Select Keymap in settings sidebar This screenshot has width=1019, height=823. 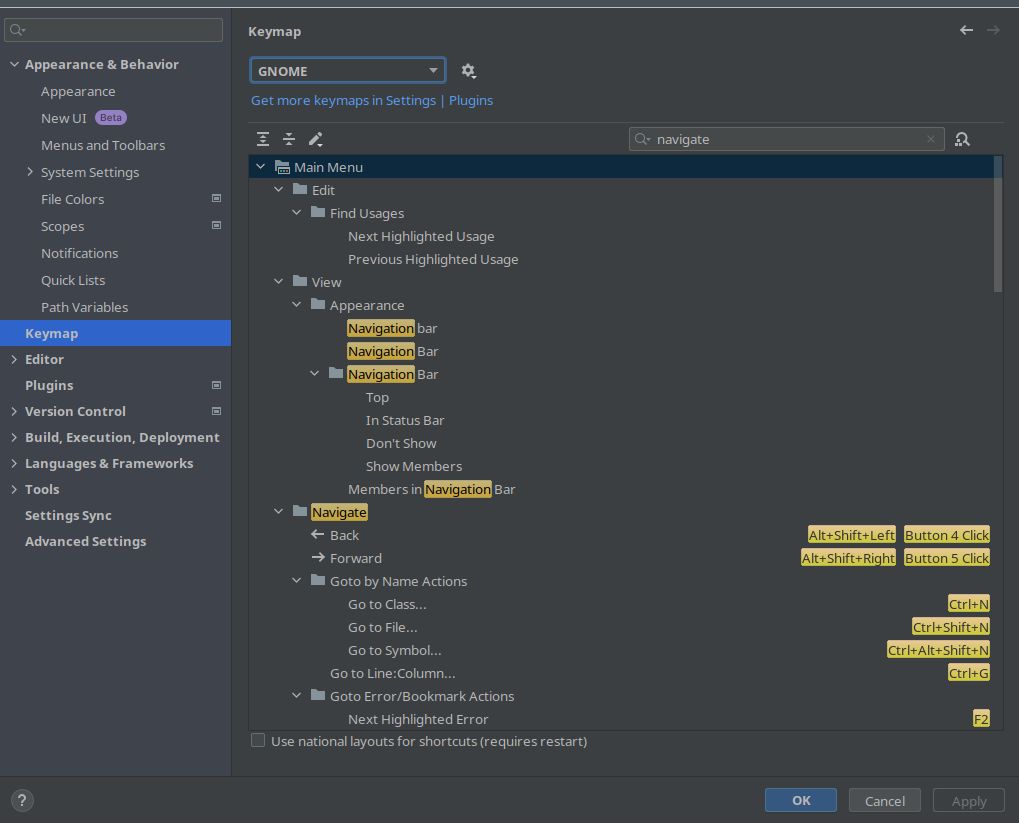click(116, 333)
